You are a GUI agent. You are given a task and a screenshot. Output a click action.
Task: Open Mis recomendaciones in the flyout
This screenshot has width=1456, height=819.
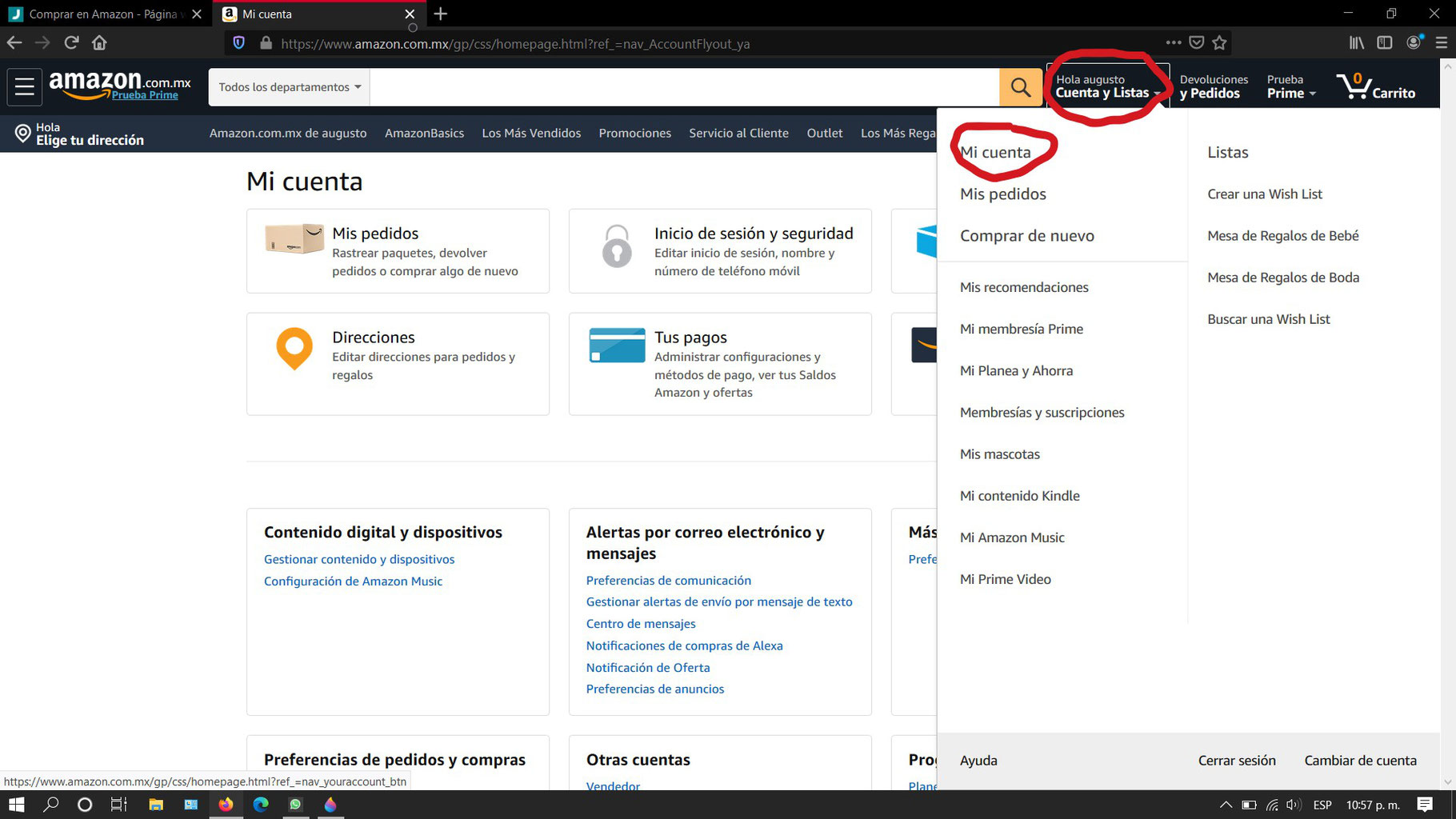(x=1024, y=287)
